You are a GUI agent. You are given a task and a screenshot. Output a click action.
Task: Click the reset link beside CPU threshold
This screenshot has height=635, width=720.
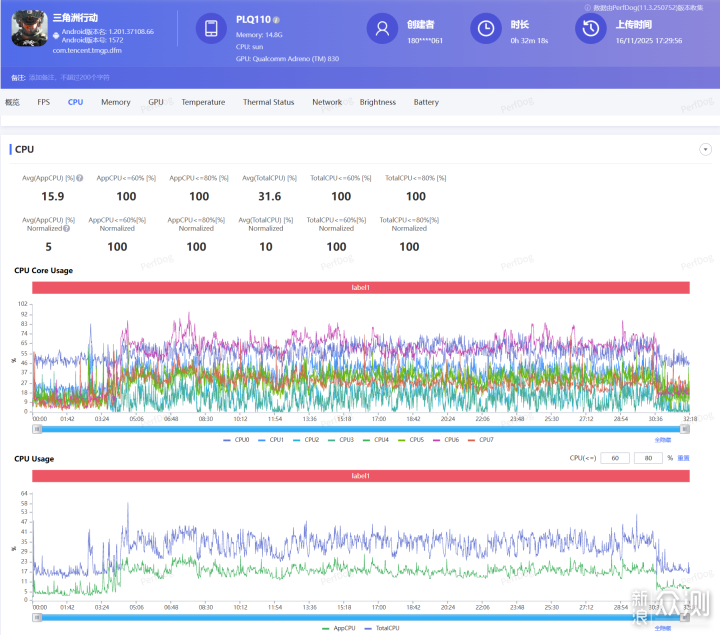tap(684, 458)
